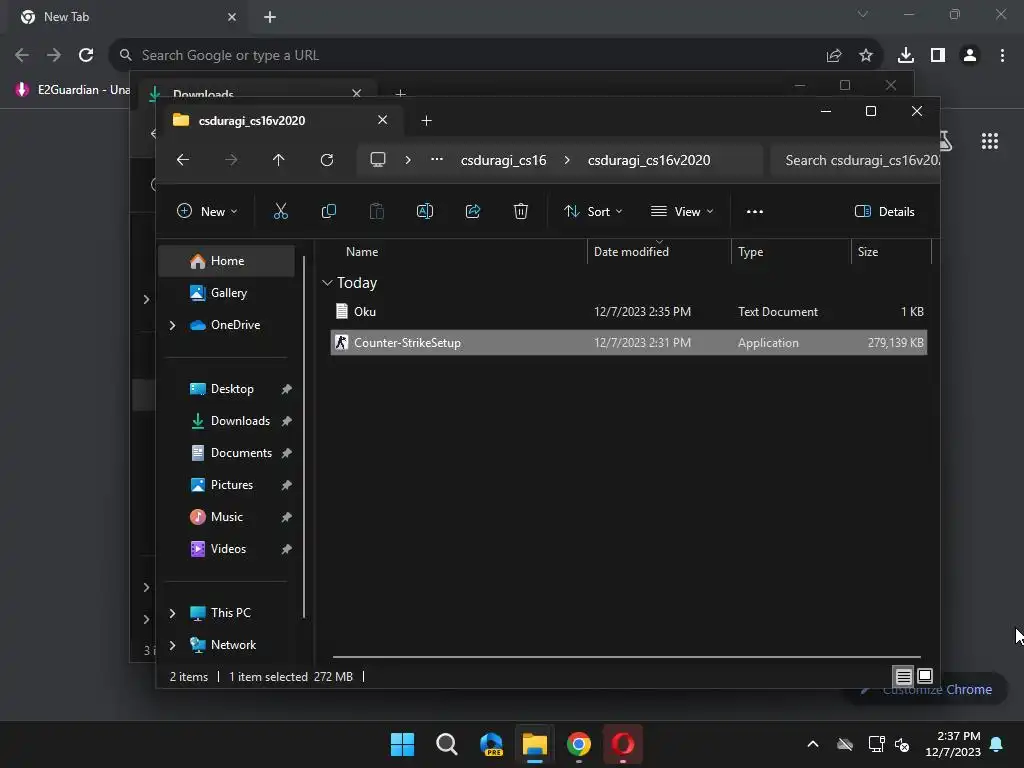Open Gallery in navigation pane
This screenshot has width=1024, height=768.
click(x=227, y=293)
